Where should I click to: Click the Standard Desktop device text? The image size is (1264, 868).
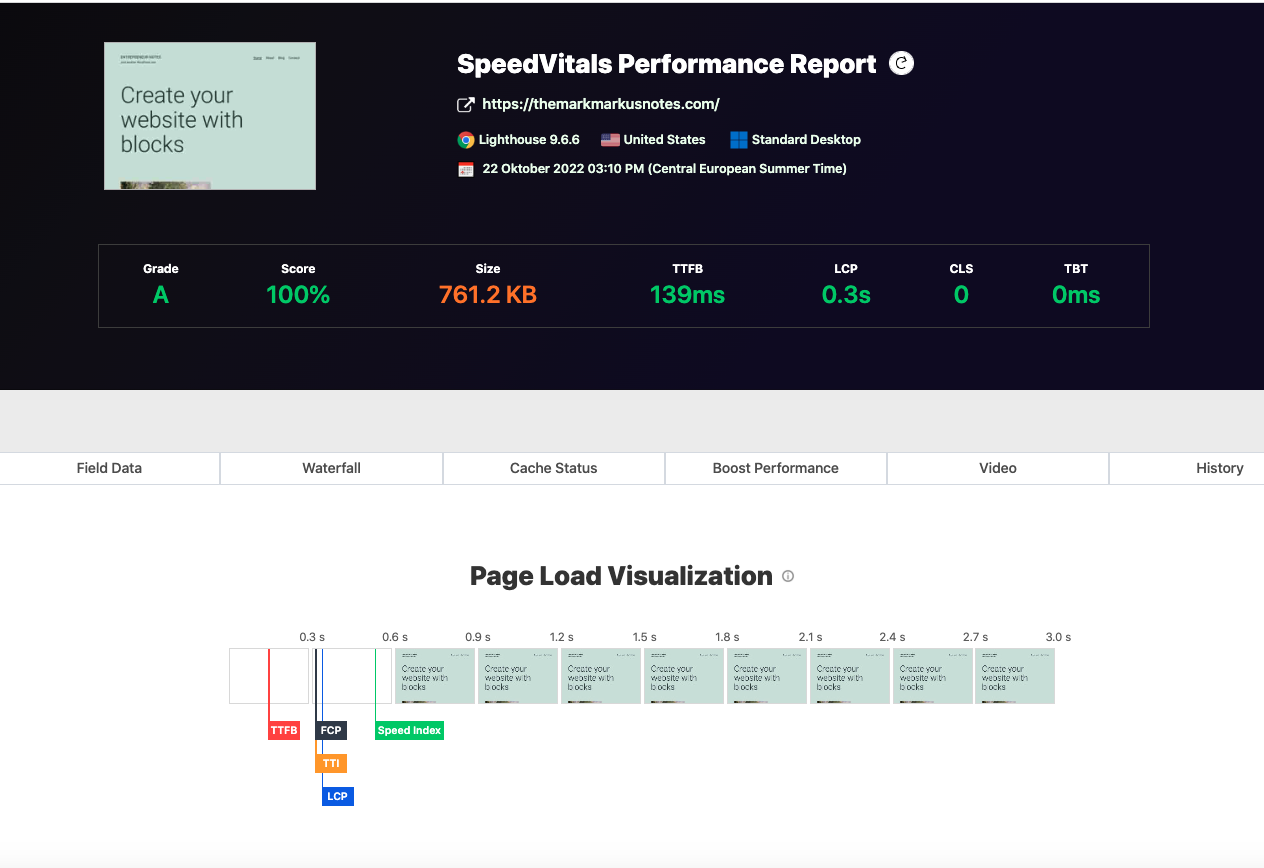[x=806, y=140]
